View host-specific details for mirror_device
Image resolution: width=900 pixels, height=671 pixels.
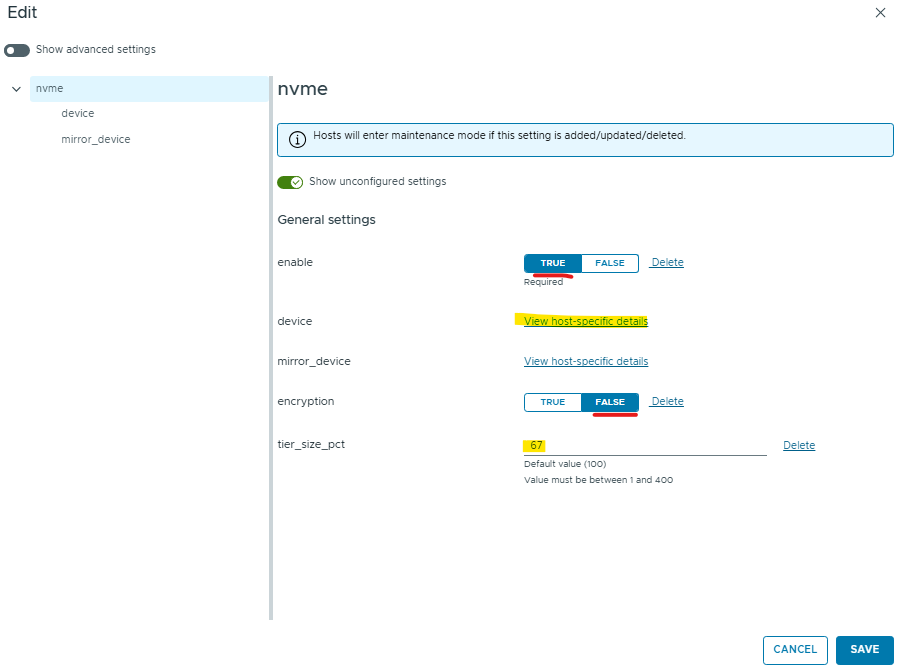(x=585, y=361)
